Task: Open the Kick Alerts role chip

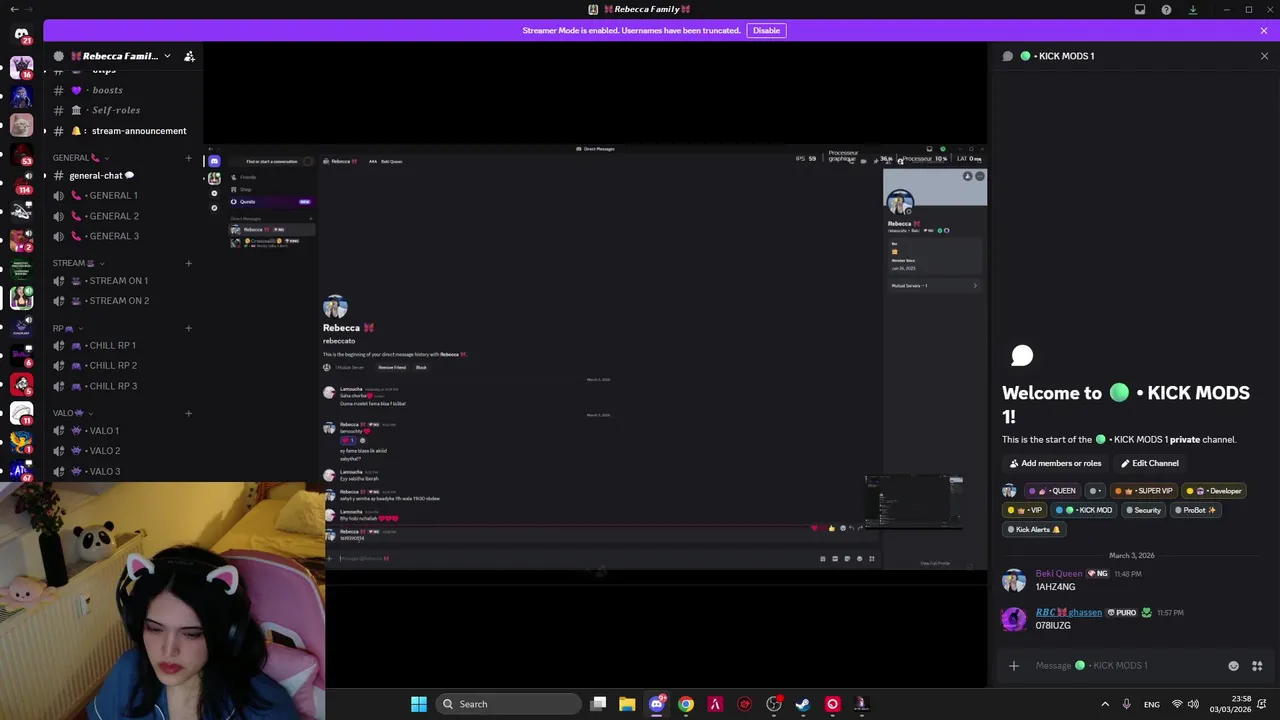Action: (1033, 529)
